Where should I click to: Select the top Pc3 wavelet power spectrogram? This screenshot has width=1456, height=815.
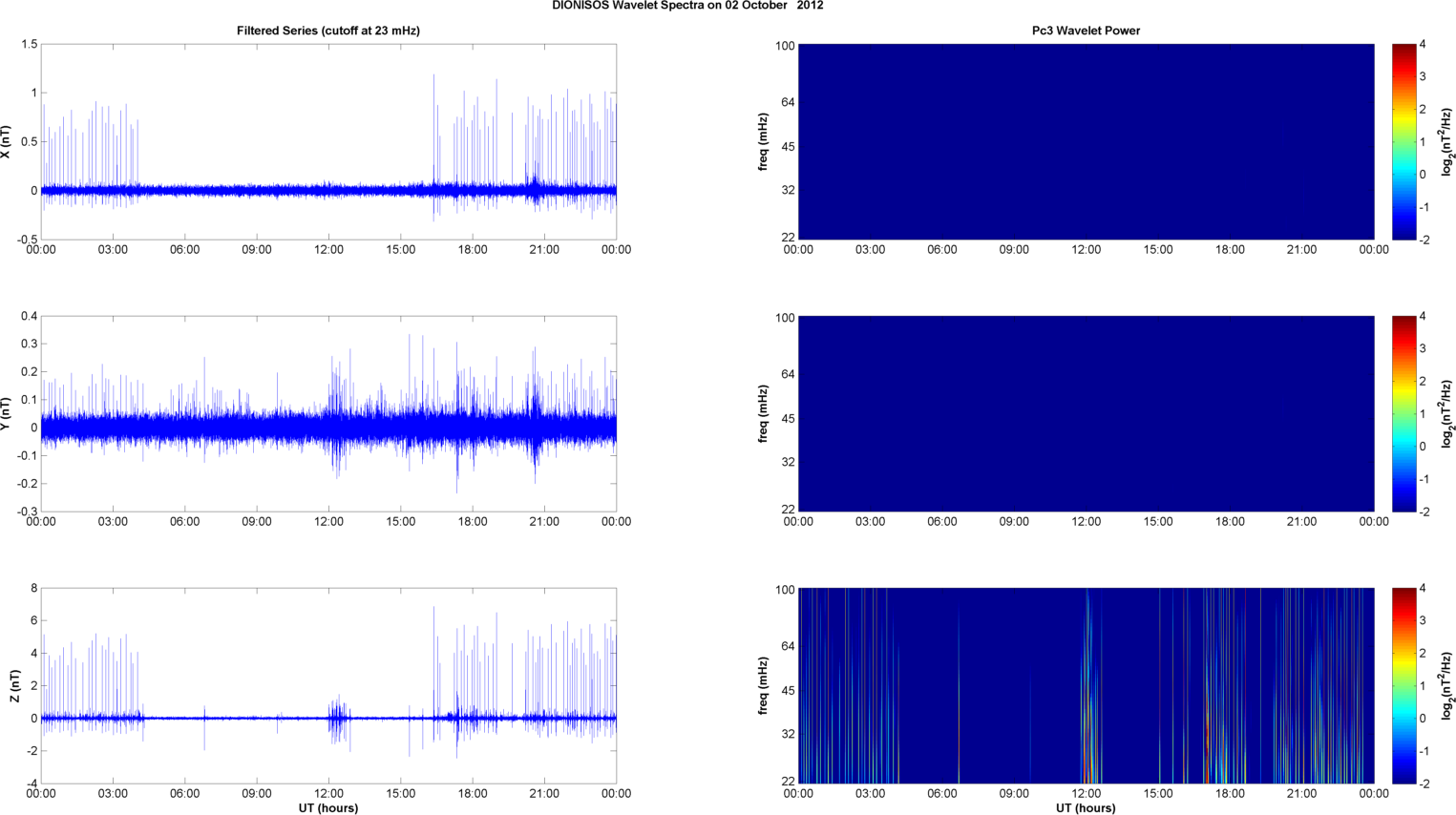(1086, 141)
